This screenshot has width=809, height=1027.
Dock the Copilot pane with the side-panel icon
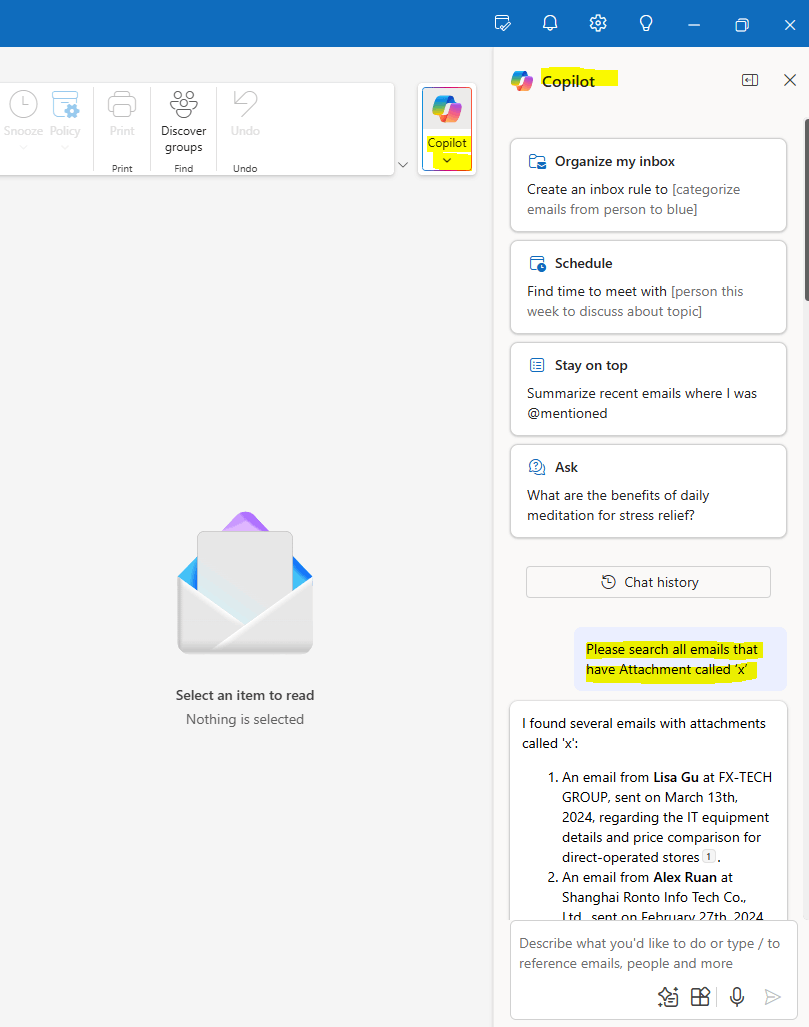coord(750,79)
